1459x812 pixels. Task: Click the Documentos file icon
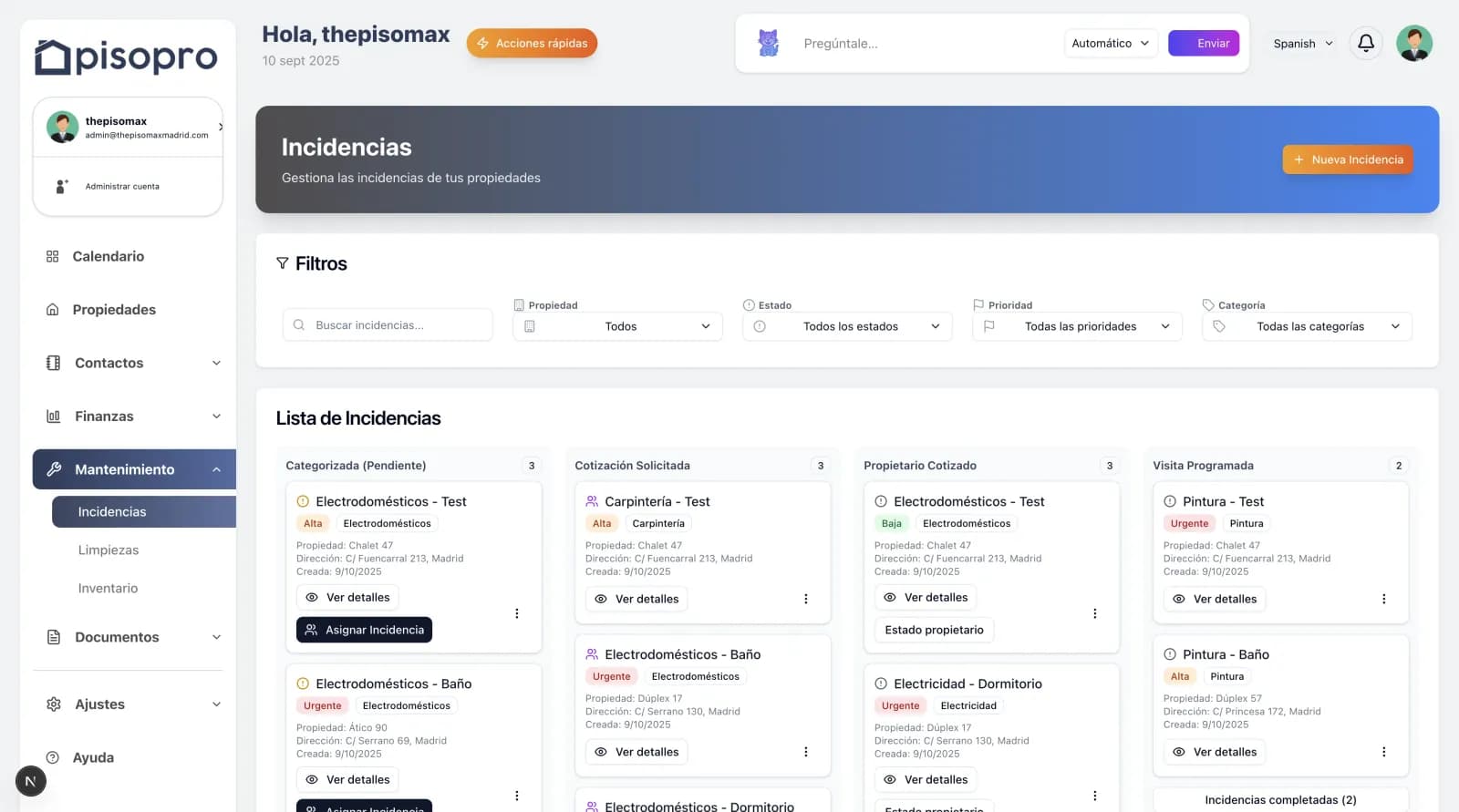54,637
